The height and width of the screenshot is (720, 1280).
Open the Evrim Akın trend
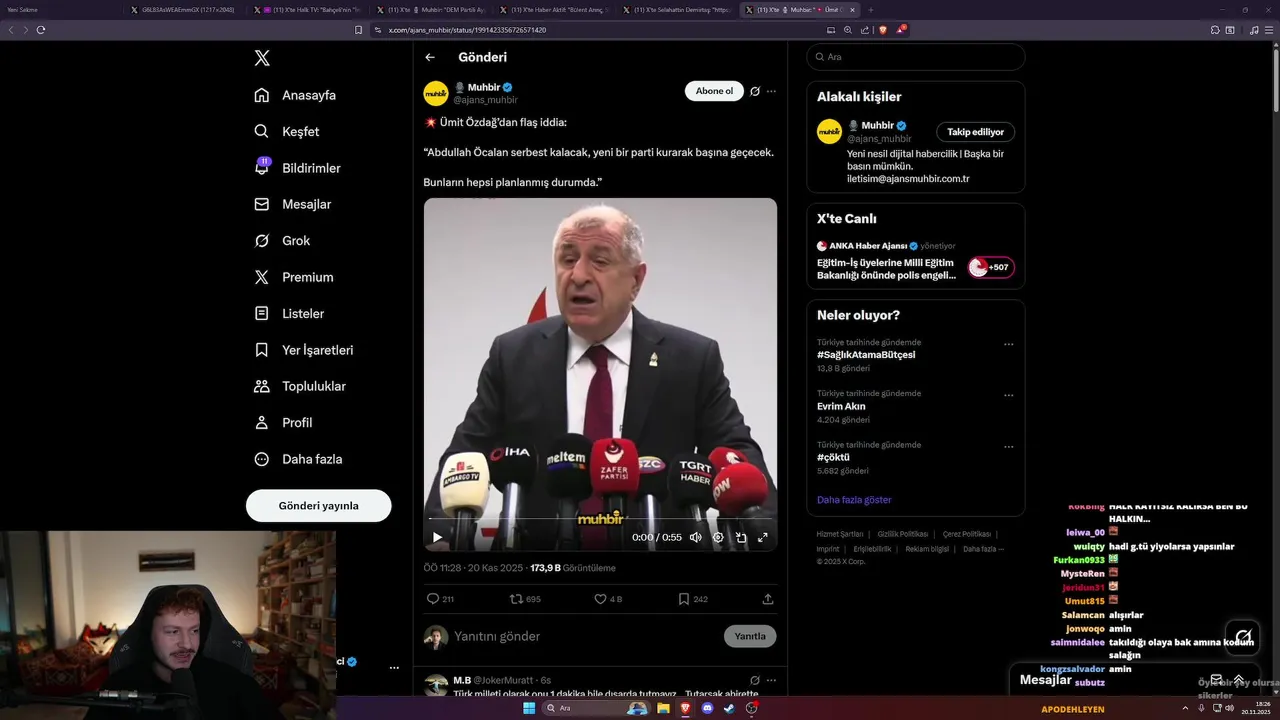pos(841,406)
